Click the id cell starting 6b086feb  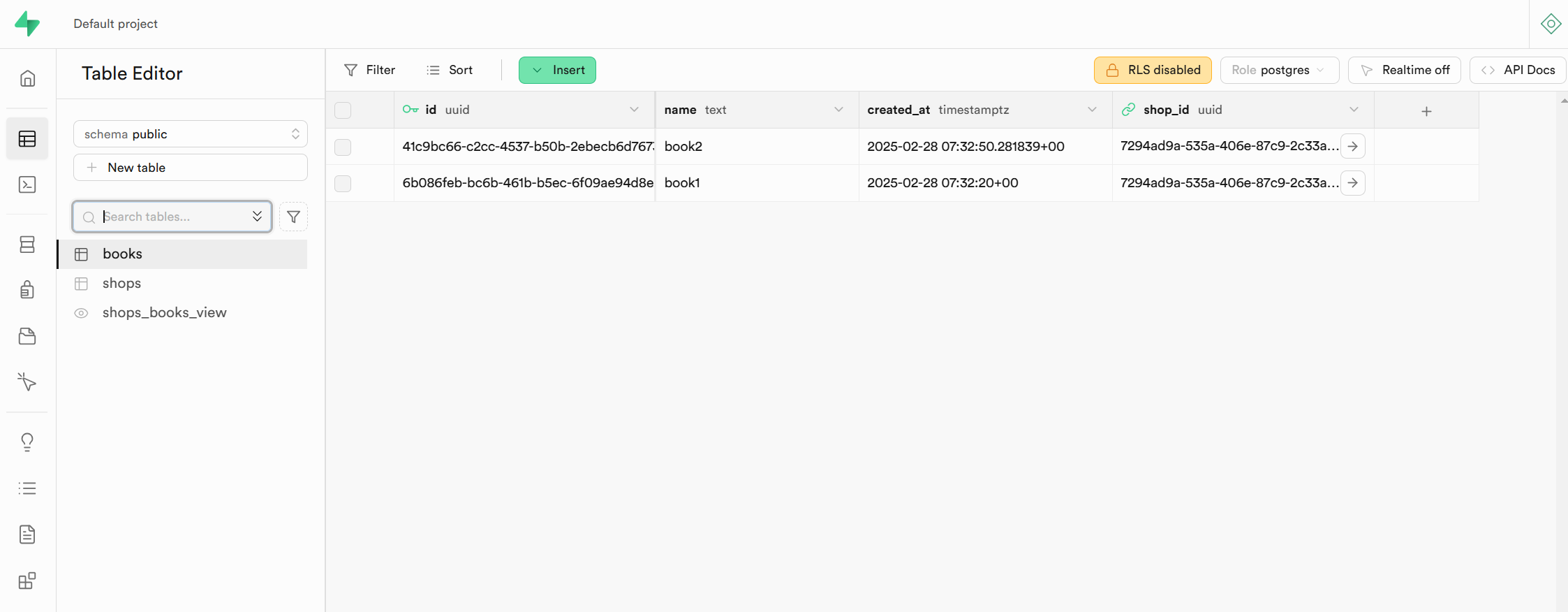(x=524, y=183)
